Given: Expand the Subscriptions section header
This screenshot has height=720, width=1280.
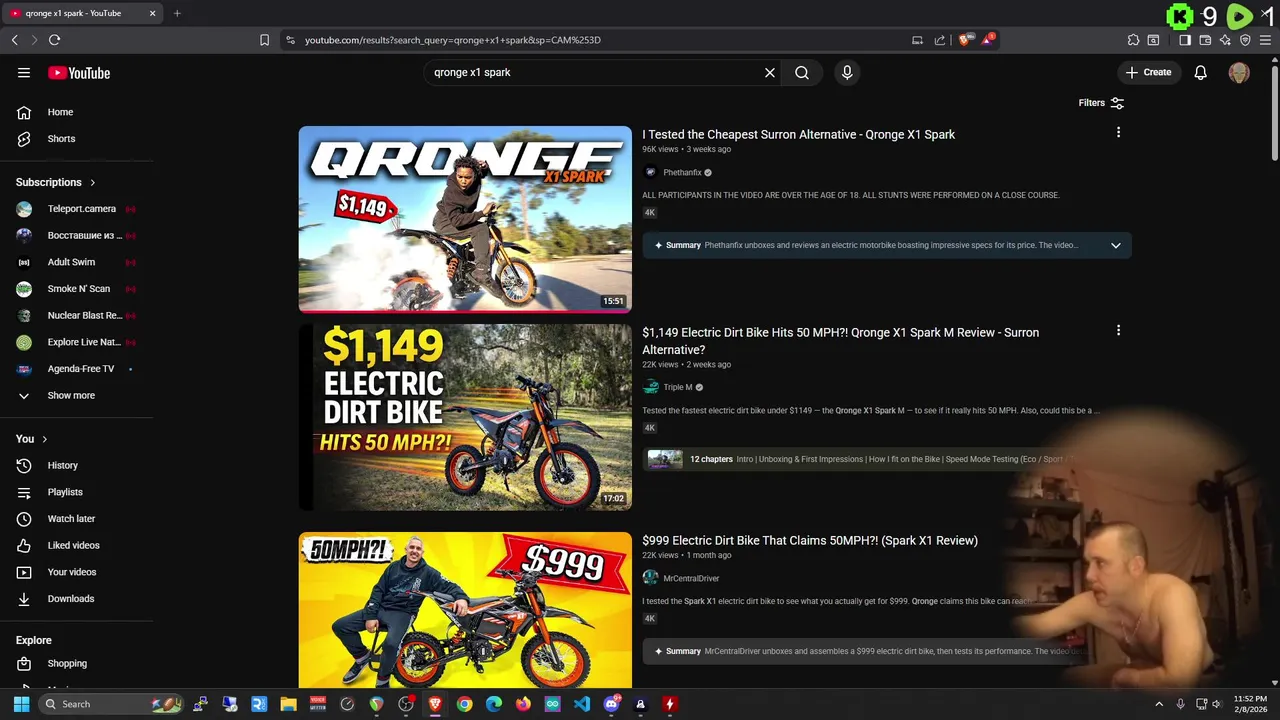Looking at the screenshot, I should (56, 182).
